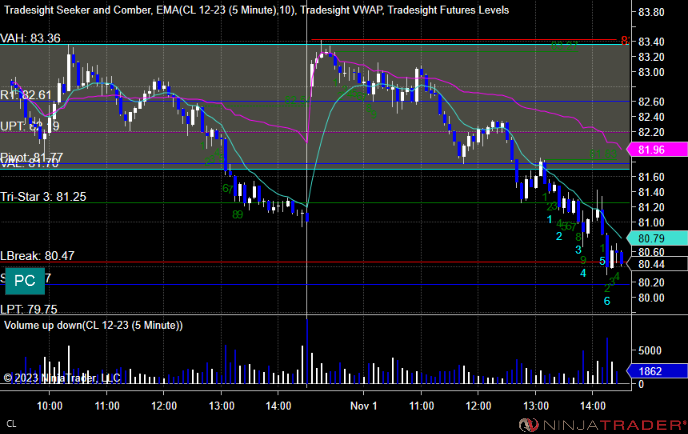The image size is (688, 434).
Task: Click the first 14:00 time axis label
Action: click(278, 405)
